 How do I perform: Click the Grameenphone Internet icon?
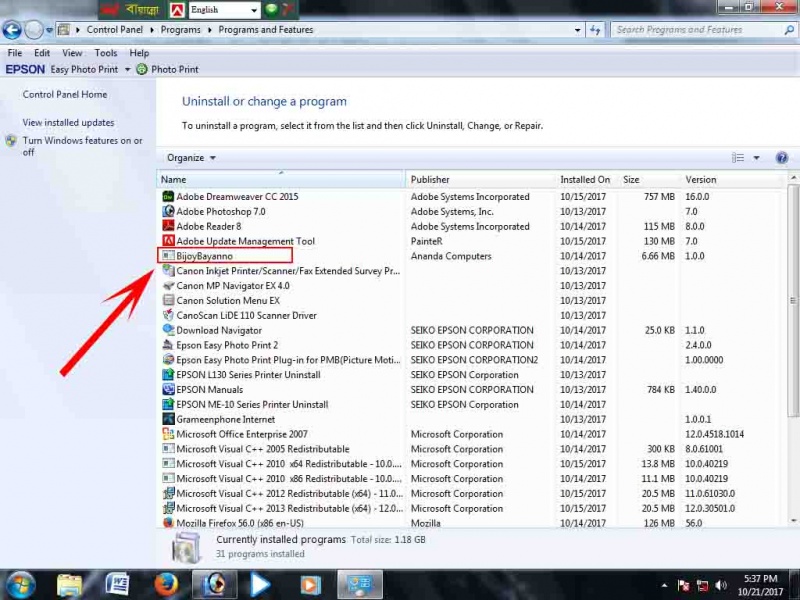168,419
